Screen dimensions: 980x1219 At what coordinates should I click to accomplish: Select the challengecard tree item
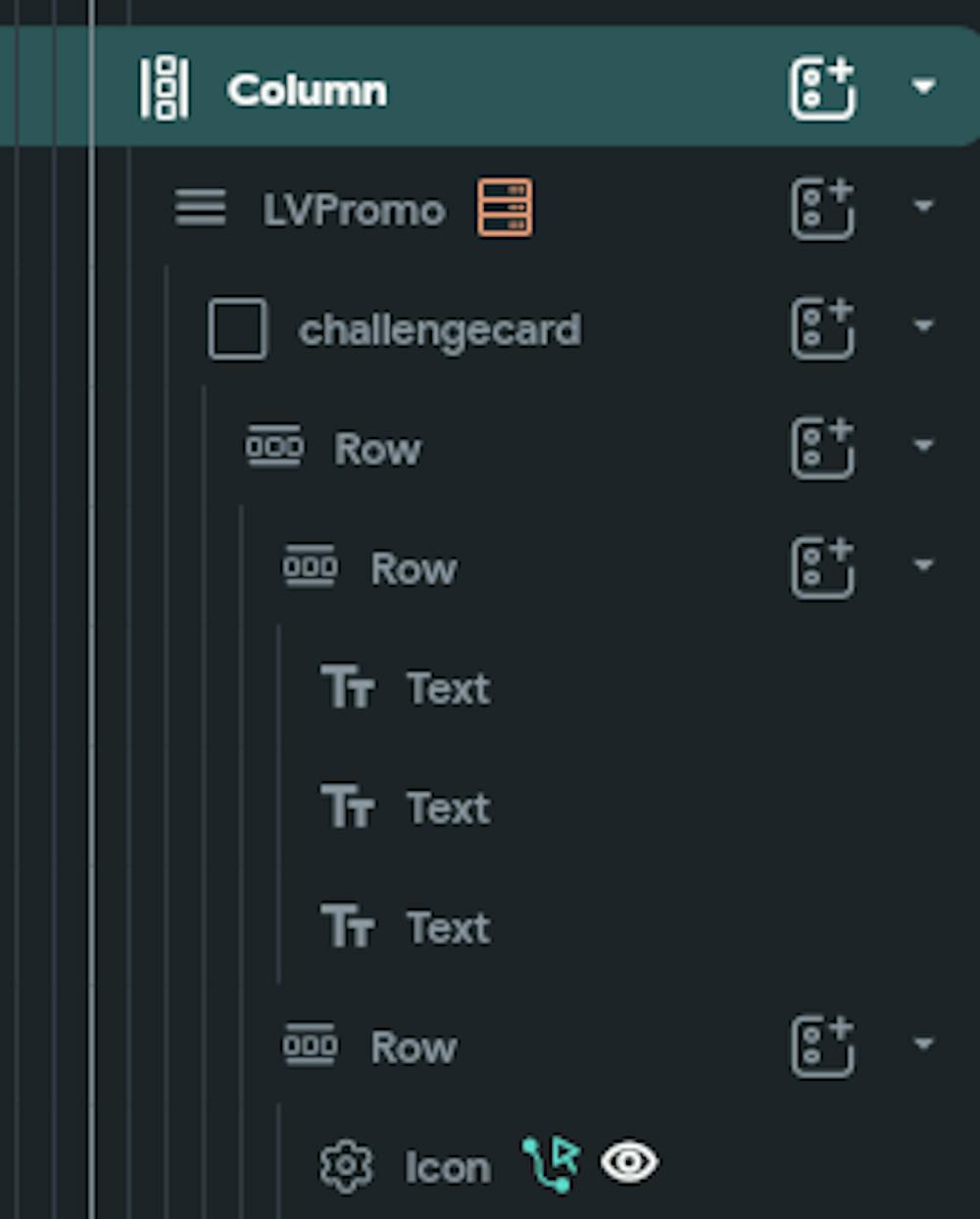pyautogui.click(x=441, y=329)
